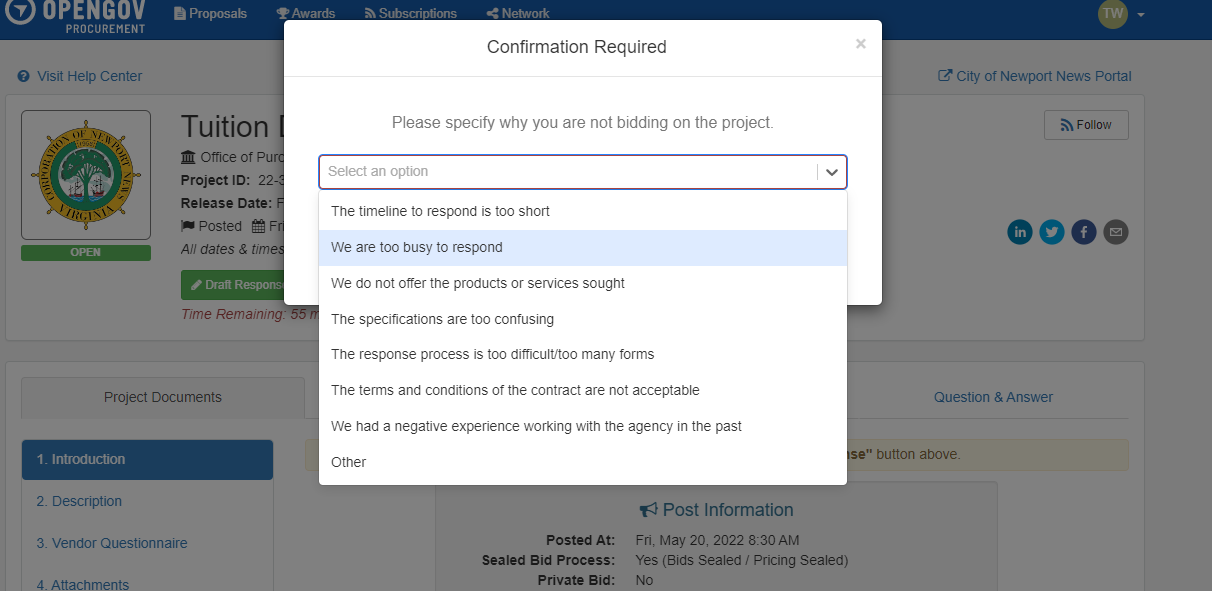This screenshot has width=1212, height=591.
Task: Click the Awards trophy icon
Action: click(x=281, y=13)
